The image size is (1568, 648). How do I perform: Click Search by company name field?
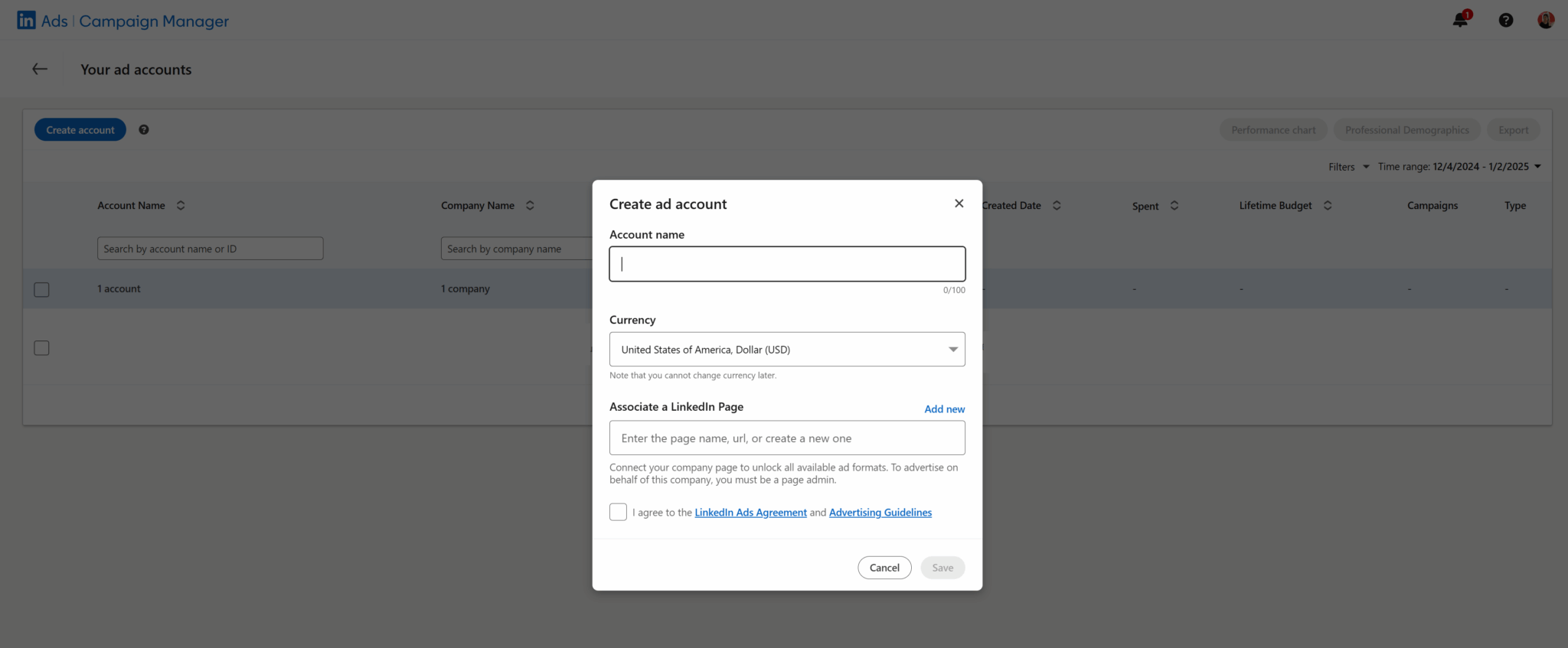tap(517, 249)
